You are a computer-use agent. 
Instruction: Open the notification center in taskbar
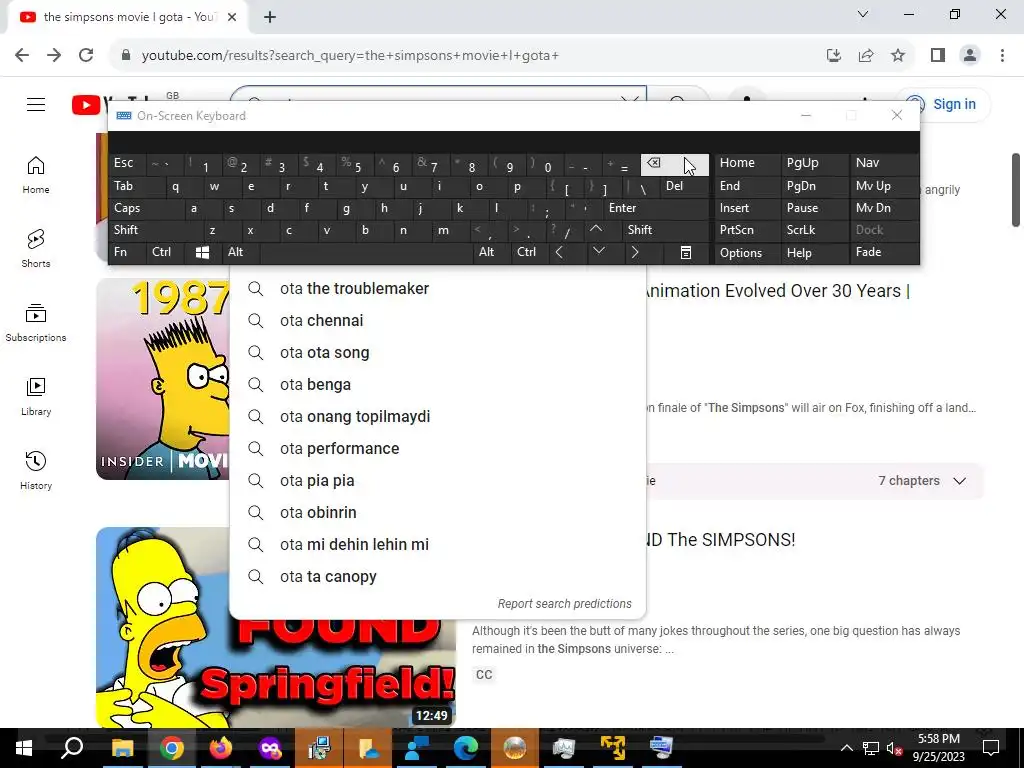(991, 748)
